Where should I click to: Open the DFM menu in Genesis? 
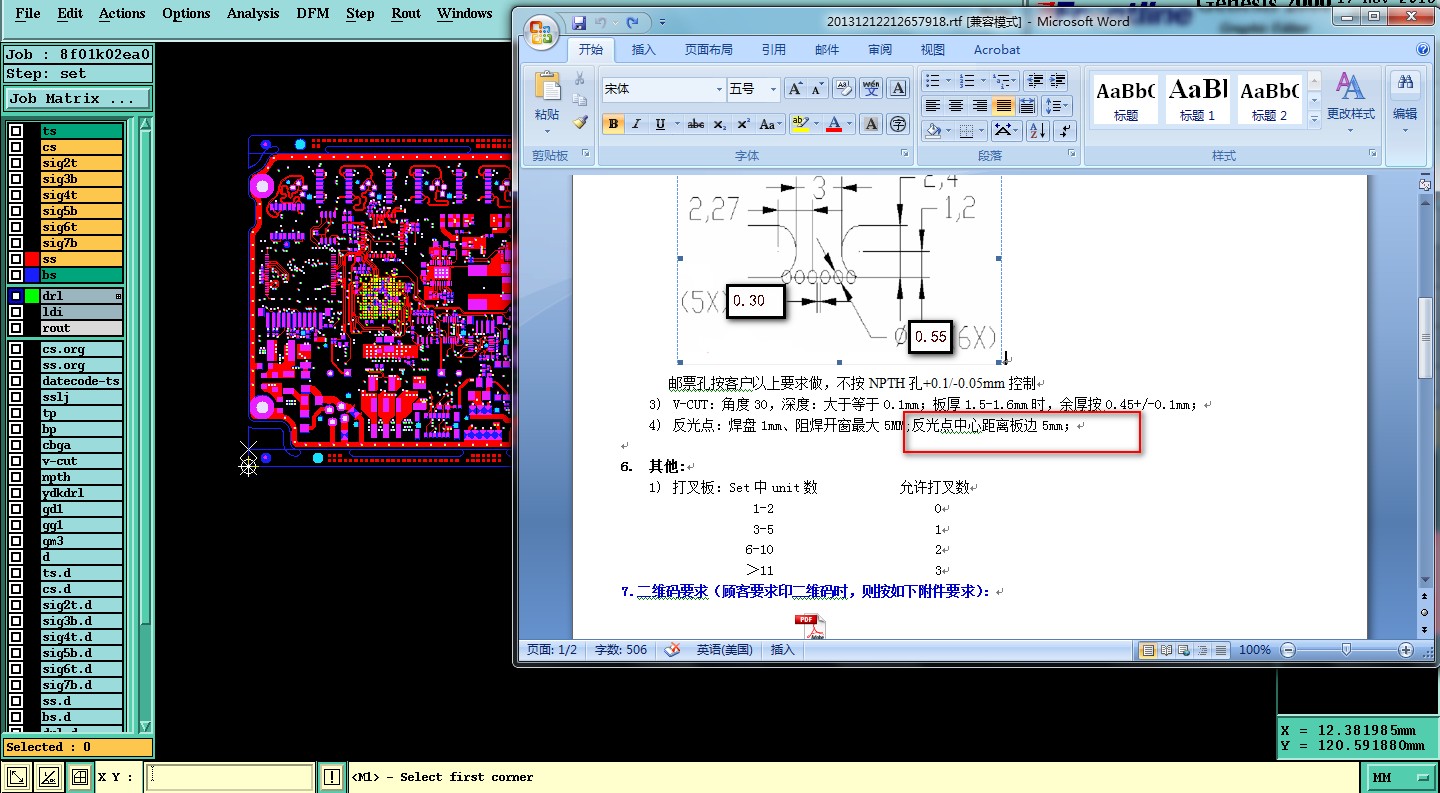(313, 13)
